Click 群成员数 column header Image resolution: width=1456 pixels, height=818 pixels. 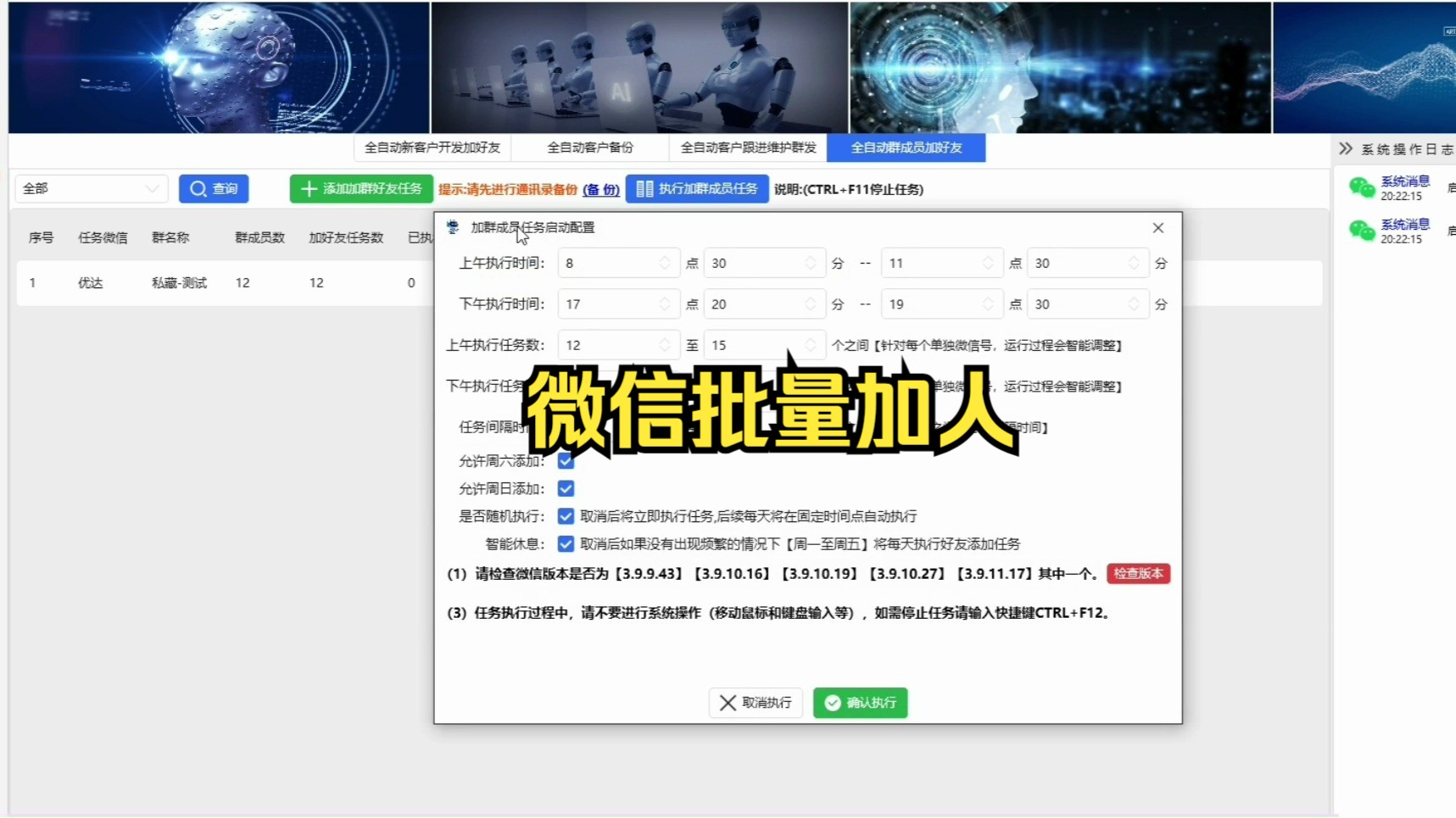(259, 237)
